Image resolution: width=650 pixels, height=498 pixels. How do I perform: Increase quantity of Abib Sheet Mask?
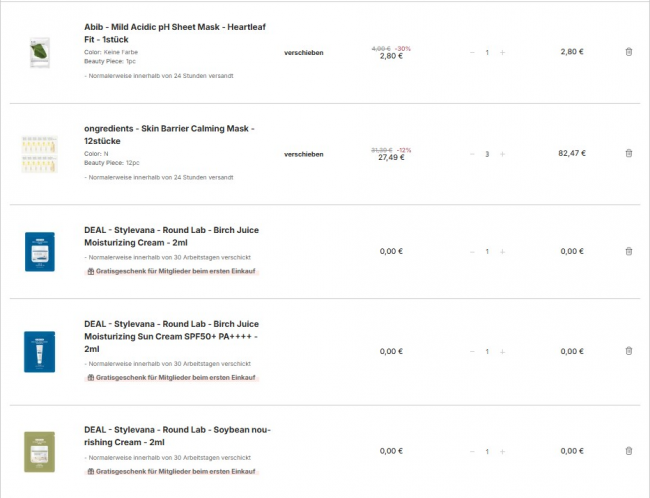pos(502,52)
